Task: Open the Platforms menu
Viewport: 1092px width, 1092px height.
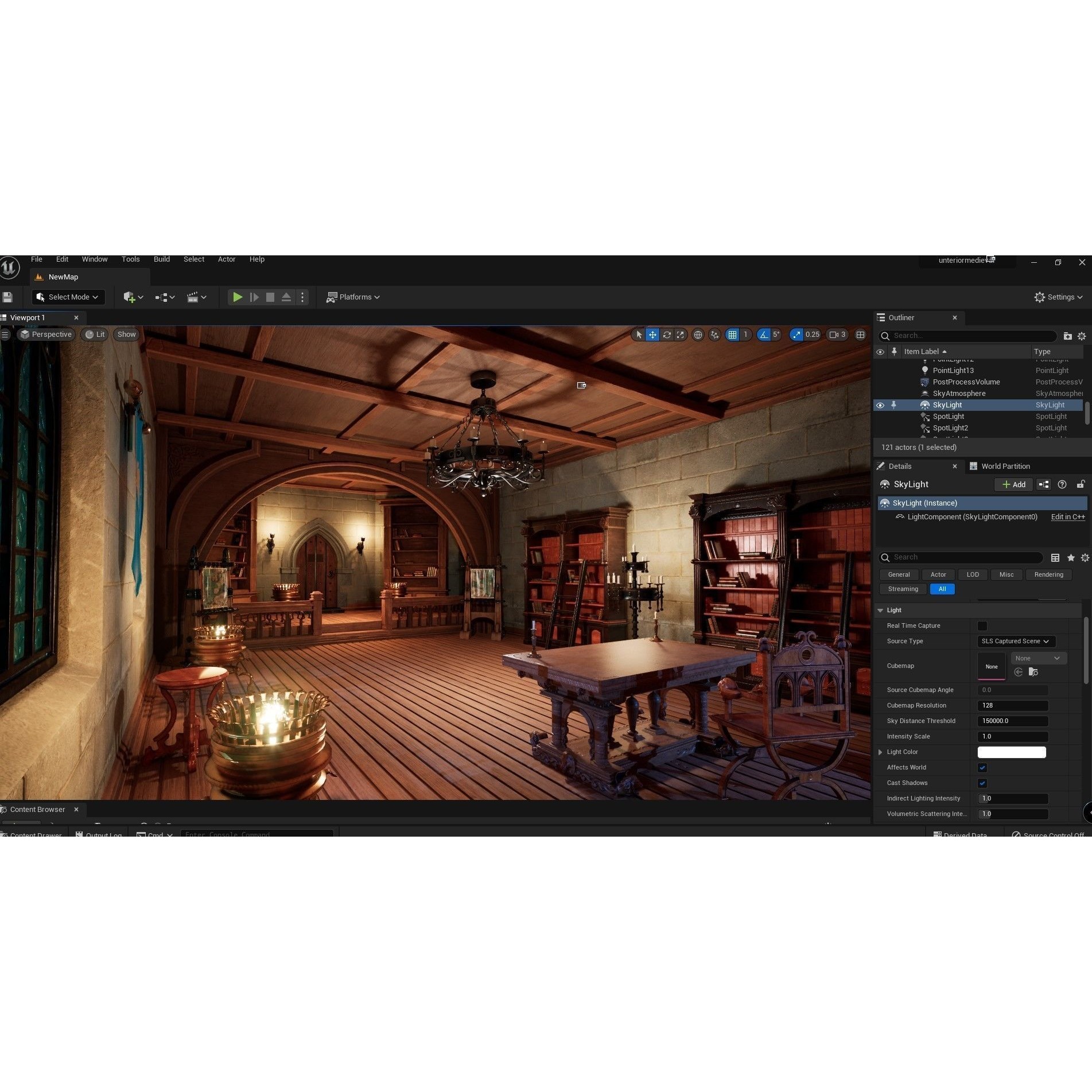Action: 353,297
